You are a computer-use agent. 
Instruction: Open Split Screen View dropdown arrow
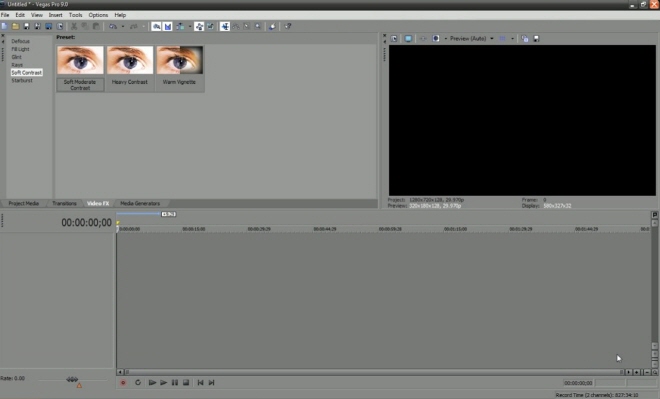pos(445,38)
